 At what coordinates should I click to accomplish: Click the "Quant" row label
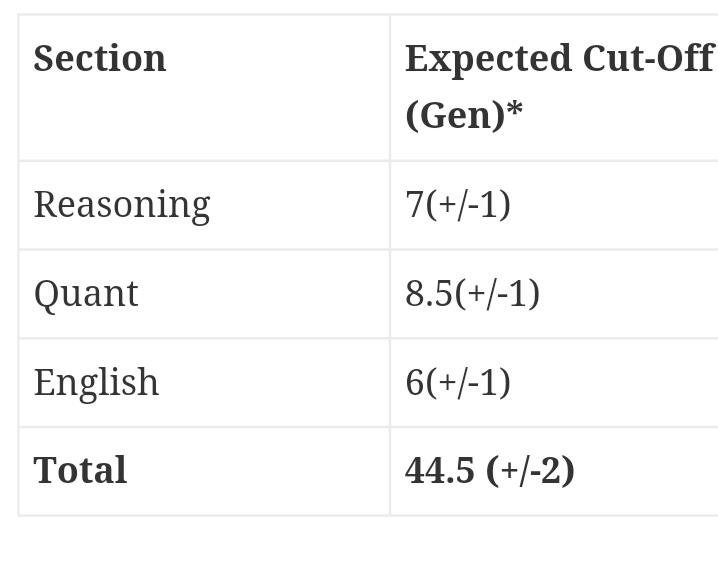pos(86,293)
